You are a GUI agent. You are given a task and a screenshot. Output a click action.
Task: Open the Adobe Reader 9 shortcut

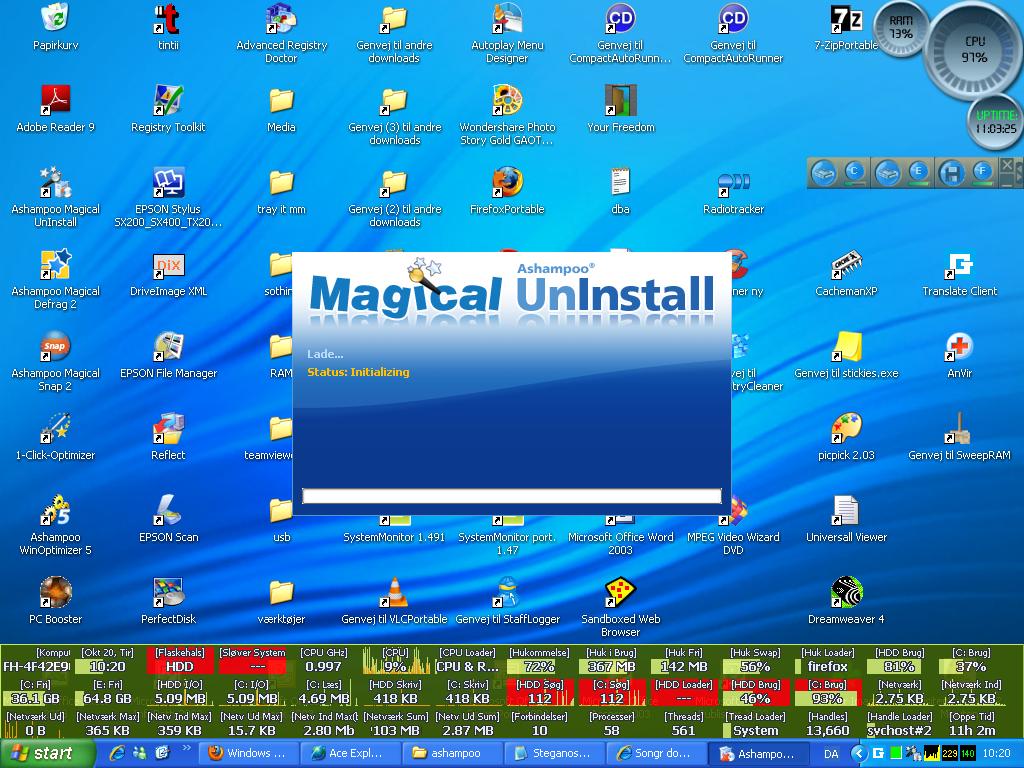[55, 101]
